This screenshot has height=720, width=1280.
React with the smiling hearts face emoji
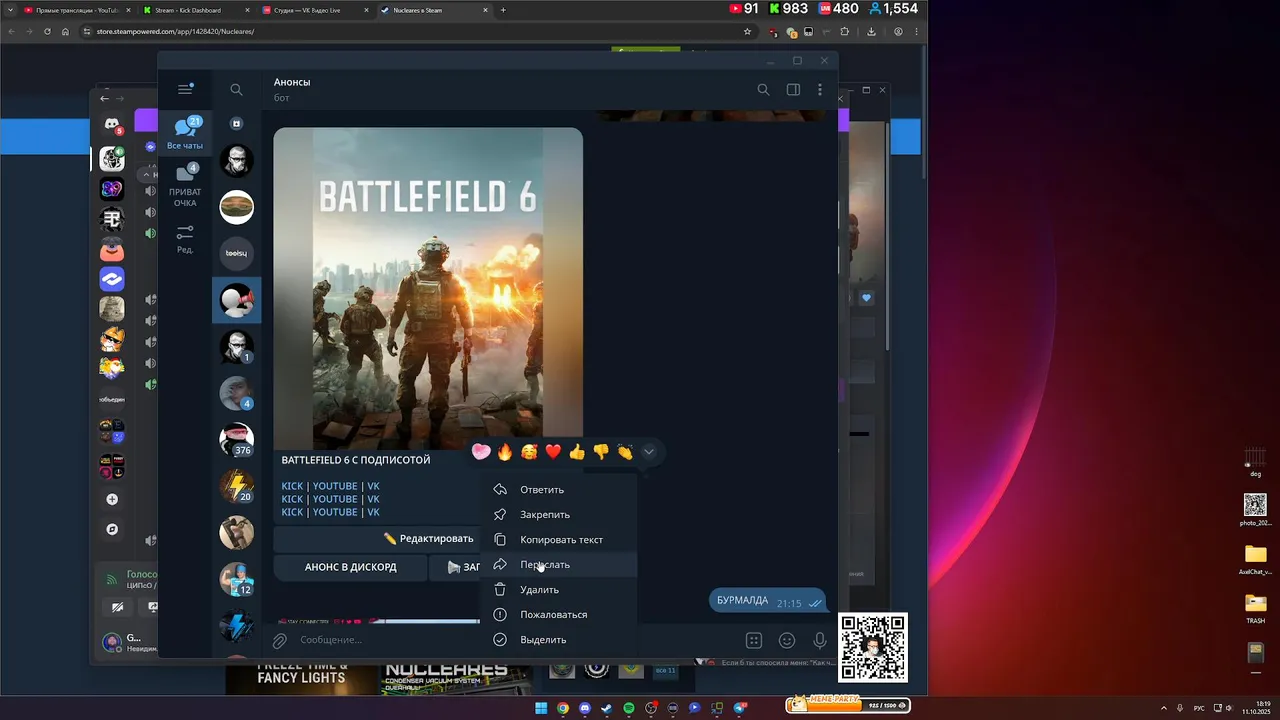tap(529, 452)
